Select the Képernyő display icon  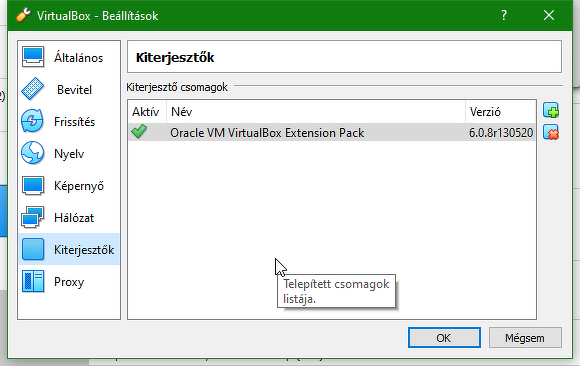tap(33, 185)
